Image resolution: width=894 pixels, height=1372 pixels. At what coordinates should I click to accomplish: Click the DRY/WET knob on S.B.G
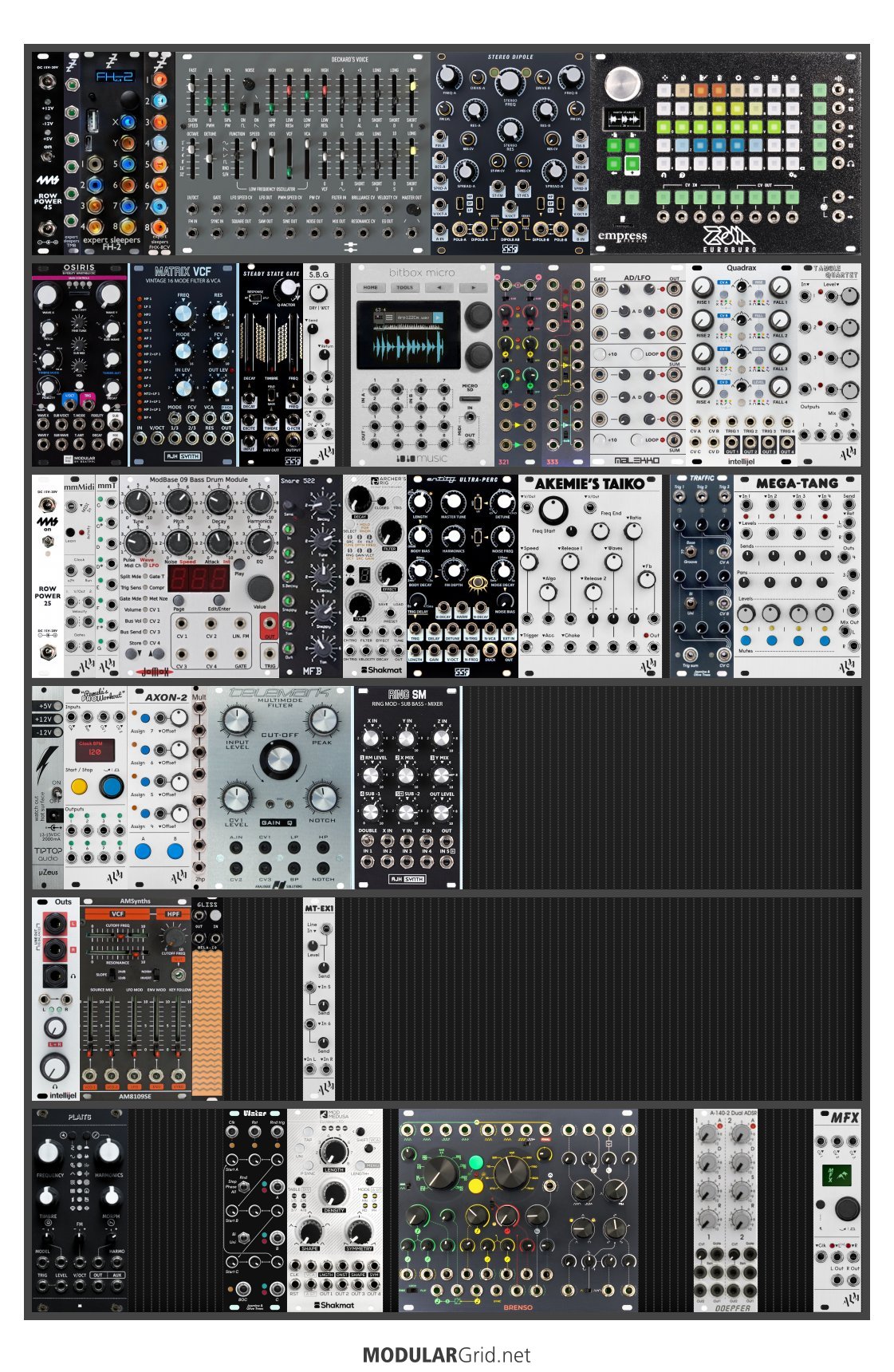pyautogui.click(x=318, y=291)
